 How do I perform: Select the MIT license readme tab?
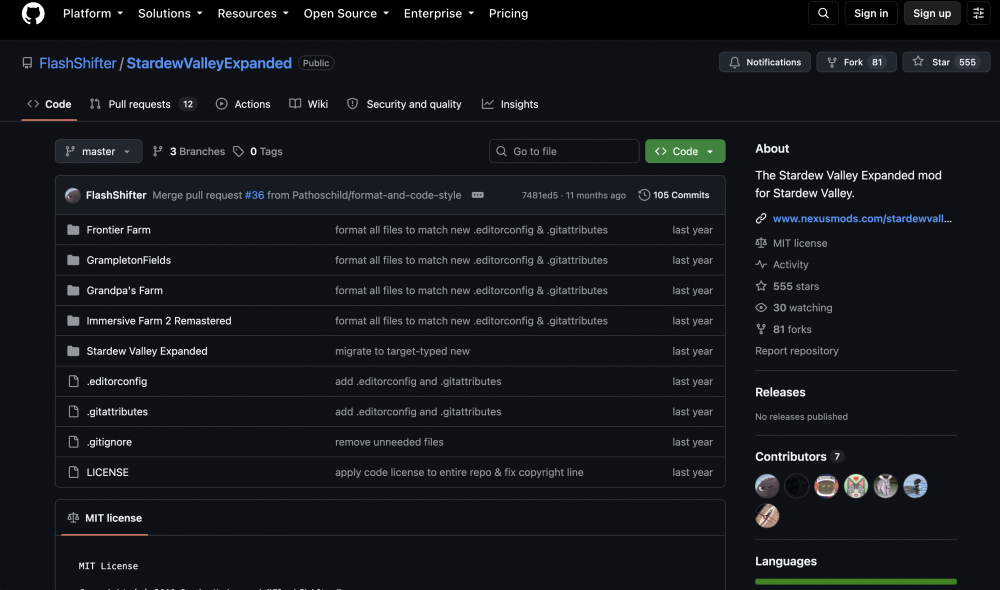click(105, 518)
